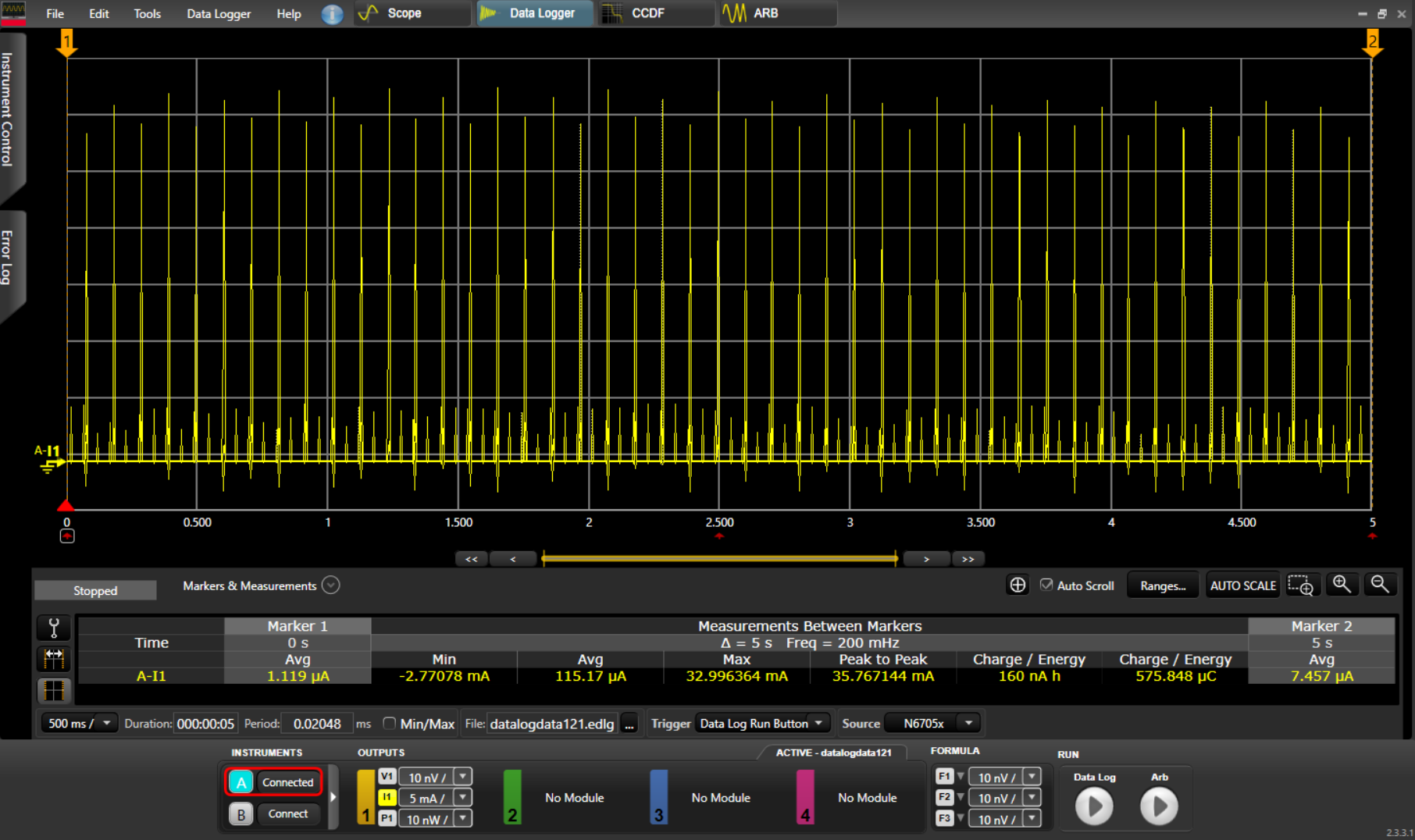The width and height of the screenshot is (1415, 840).
Task: Step back with the < button
Action: pyautogui.click(x=513, y=559)
